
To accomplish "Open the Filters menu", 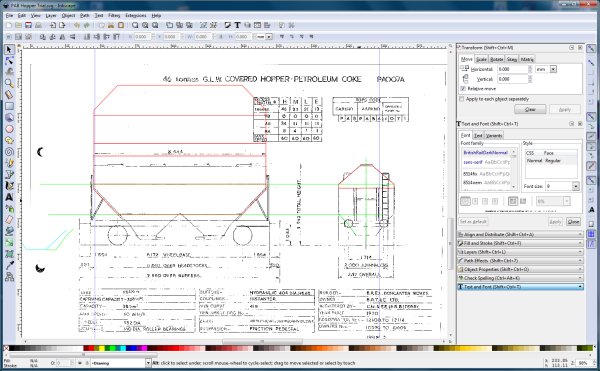I will [114, 16].
